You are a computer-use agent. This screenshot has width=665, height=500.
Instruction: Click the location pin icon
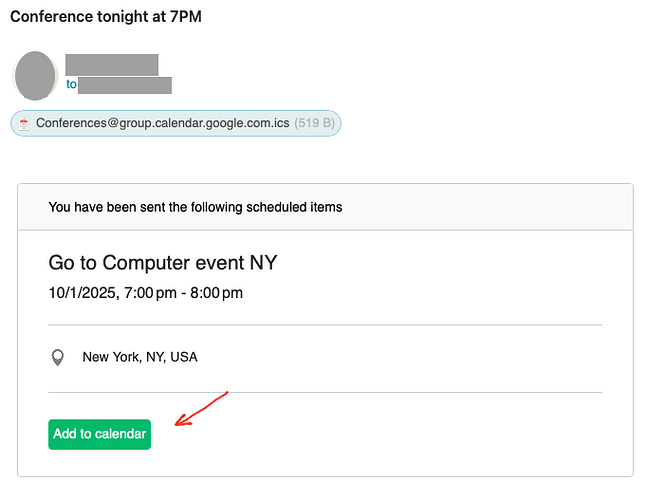[58, 357]
